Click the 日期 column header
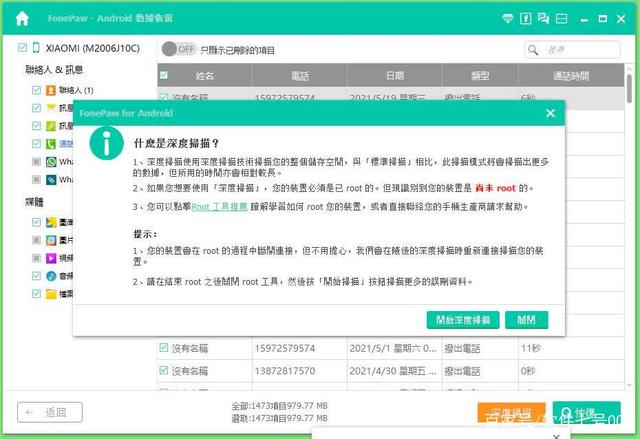 [395, 75]
